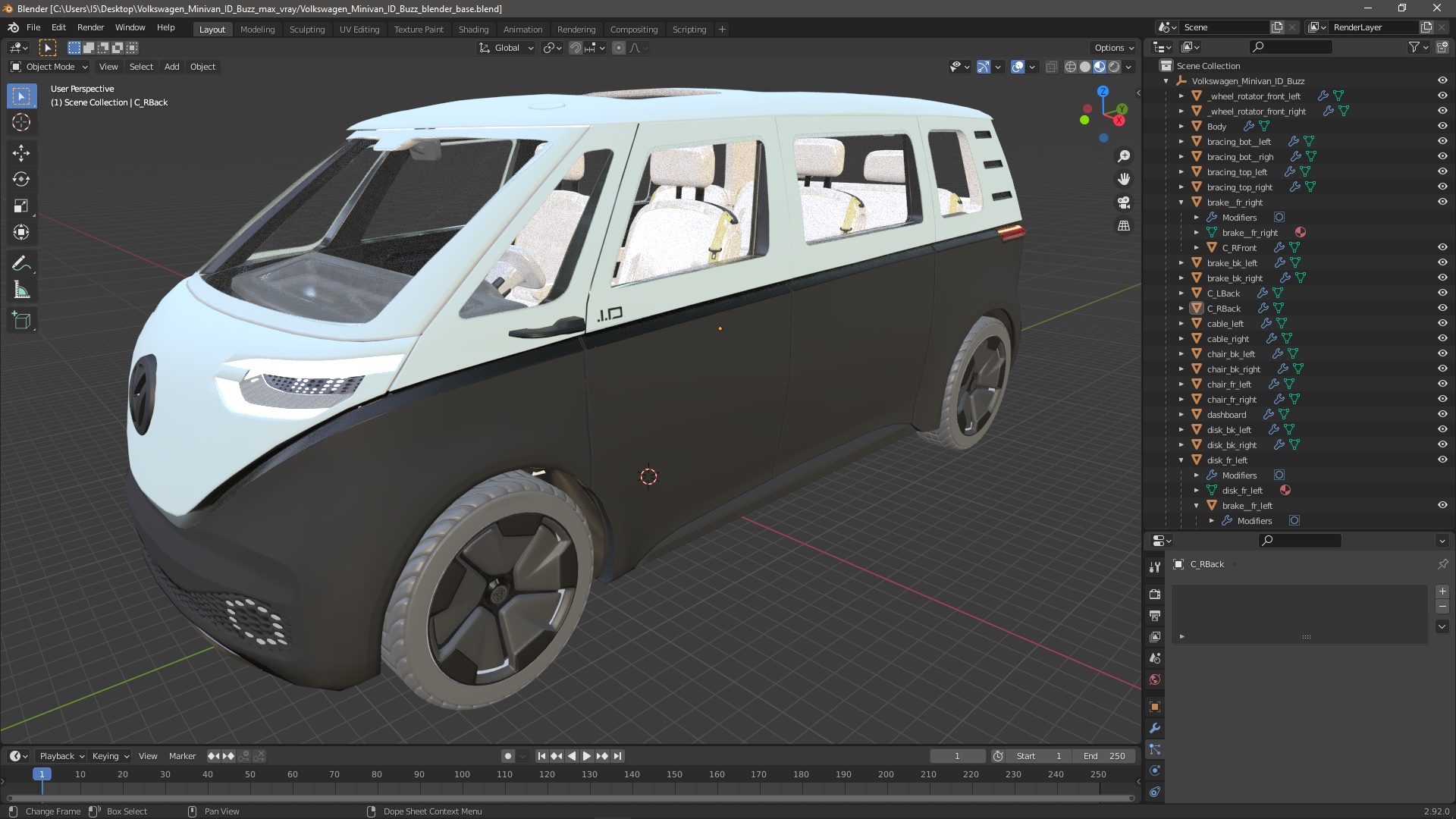Toggle snapping magnet icon

pos(576,48)
